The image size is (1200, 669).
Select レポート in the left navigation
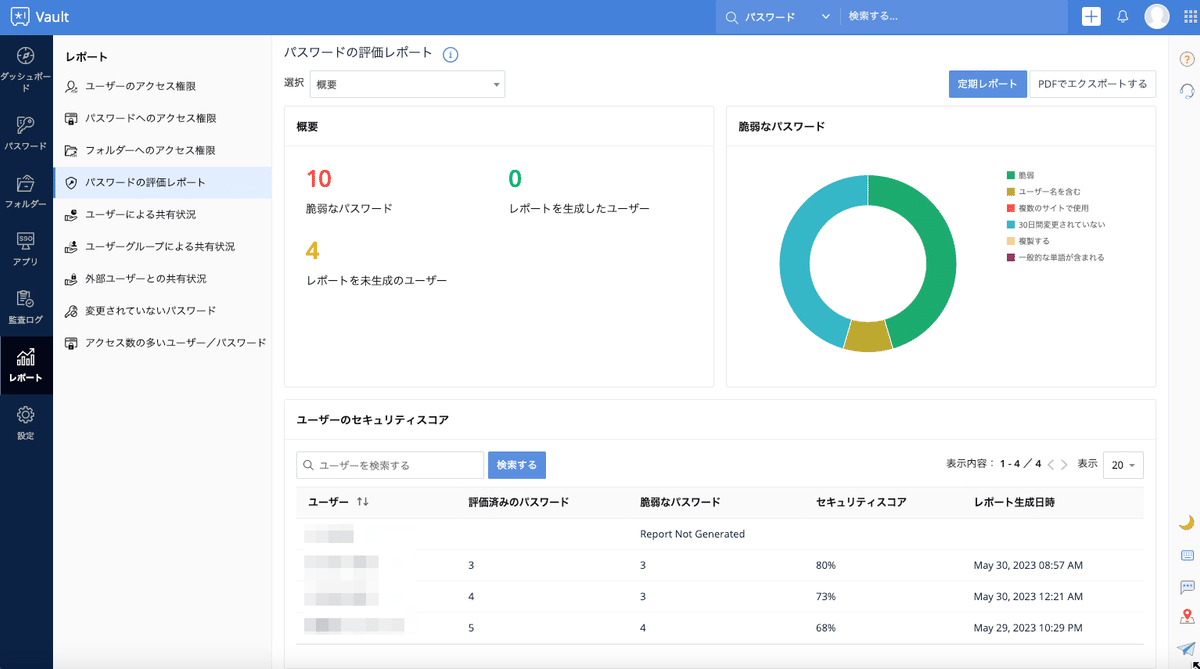[x=26, y=365]
